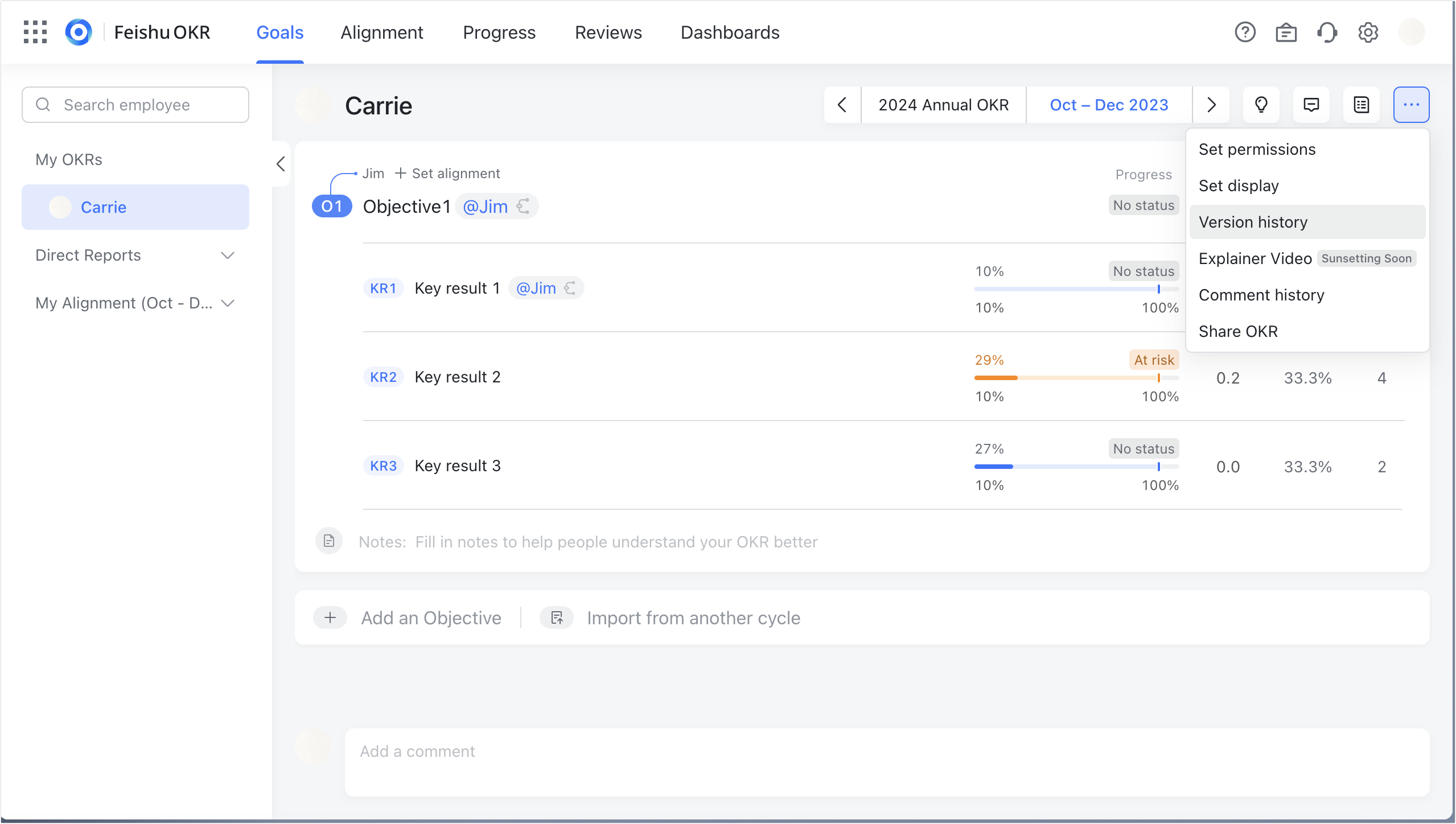Open the comments panel icon
Image resolution: width=1456 pixels, height=824 pixels.
(1311, 105)
